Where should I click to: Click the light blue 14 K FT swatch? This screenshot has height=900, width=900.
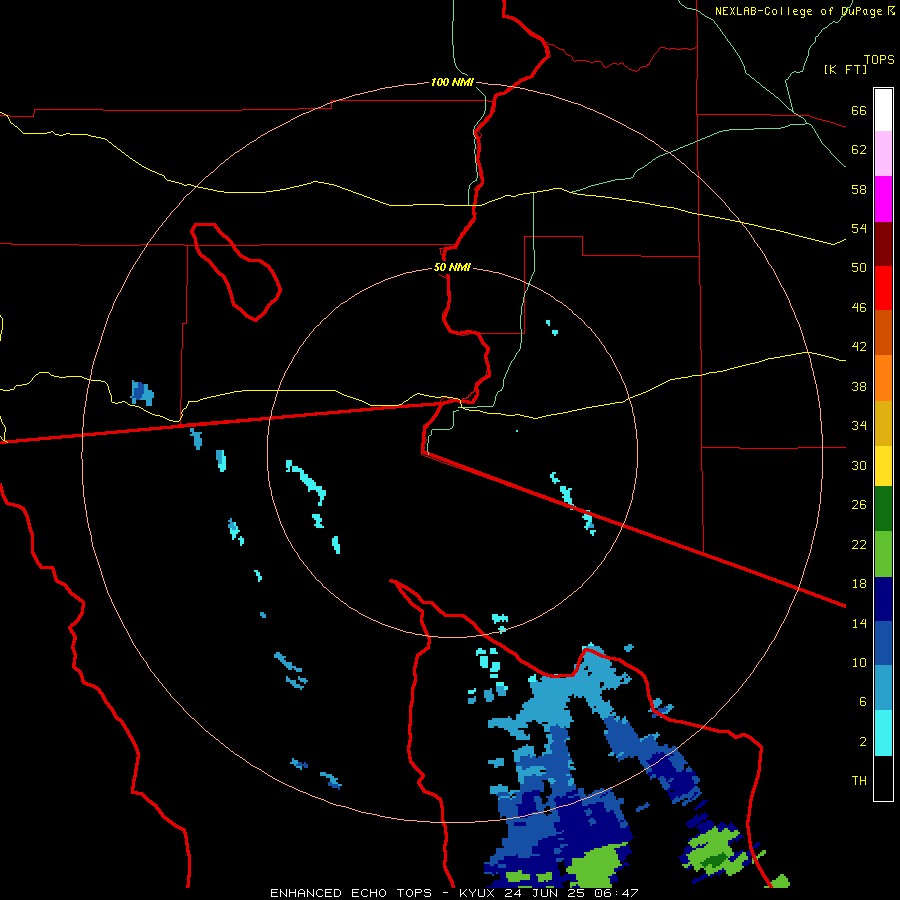click(x=883, y=688)
